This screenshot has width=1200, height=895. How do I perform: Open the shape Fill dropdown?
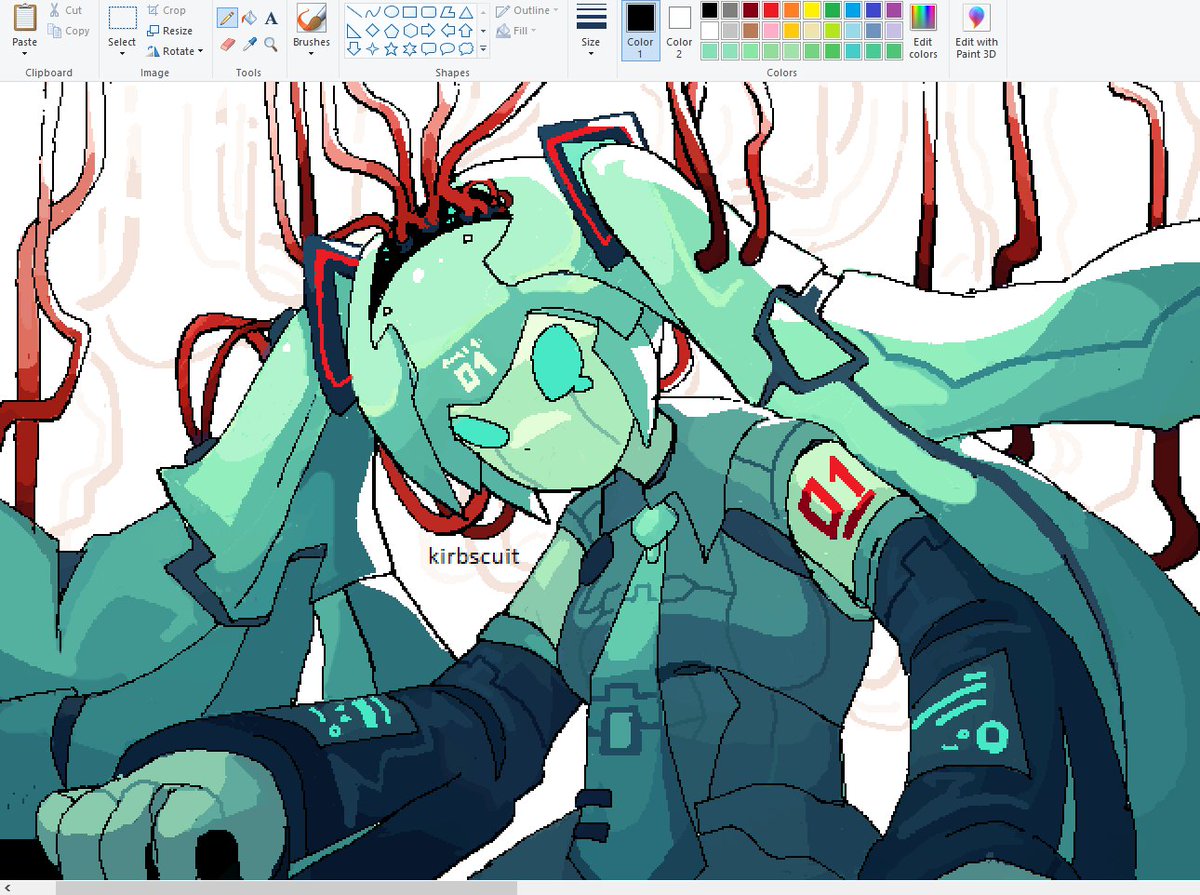click(517, 31)
